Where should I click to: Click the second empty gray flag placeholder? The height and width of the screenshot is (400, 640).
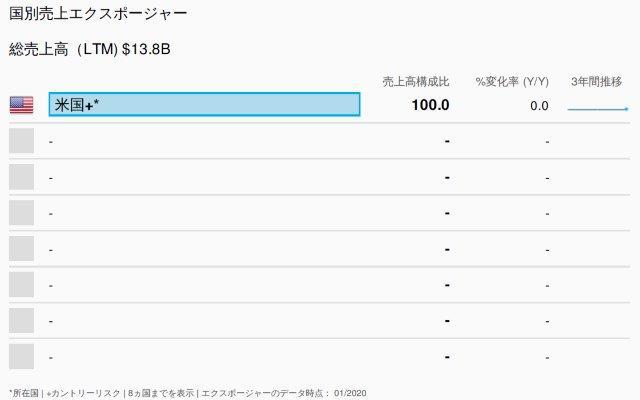pos(21,177)
